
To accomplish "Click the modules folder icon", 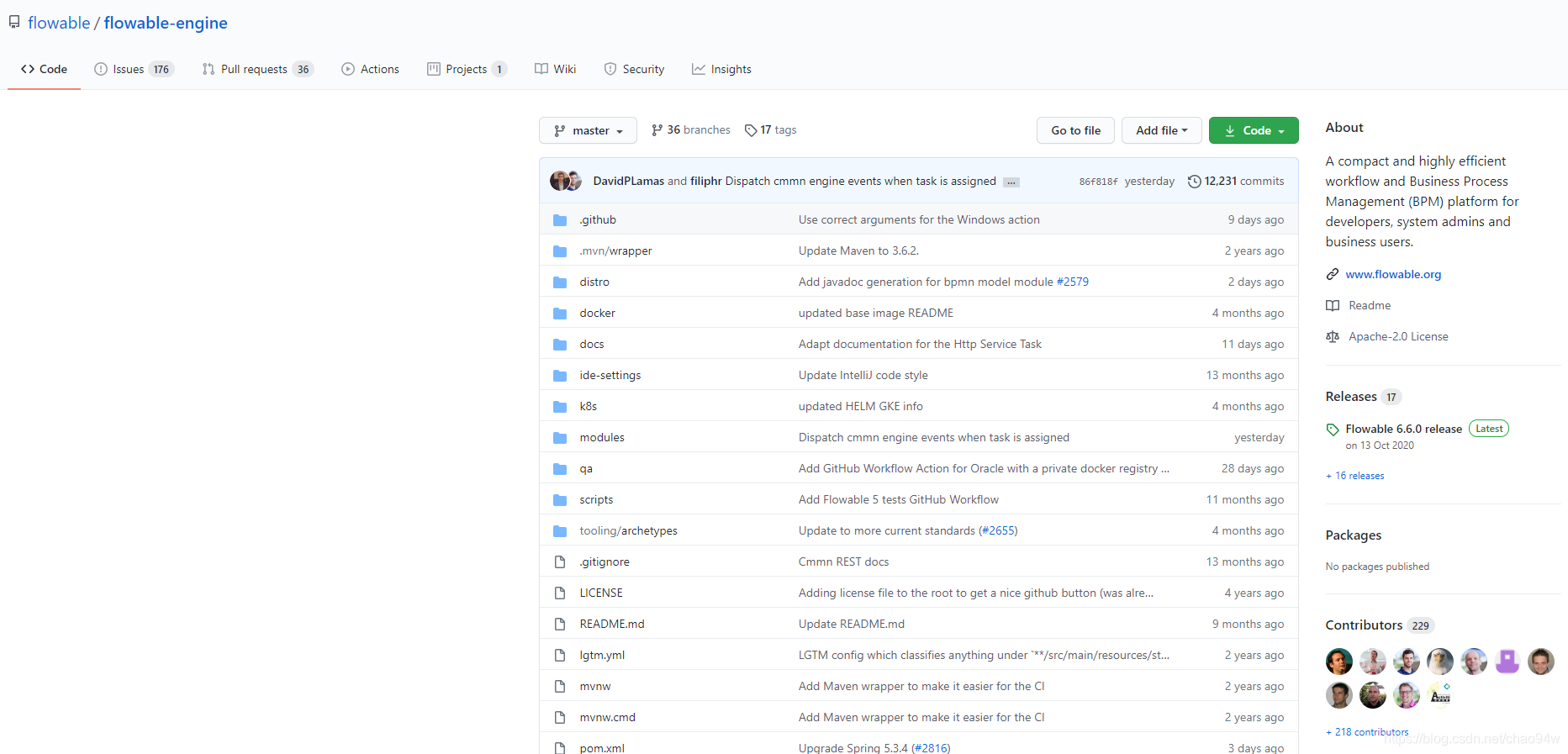I will click(560, 438).
